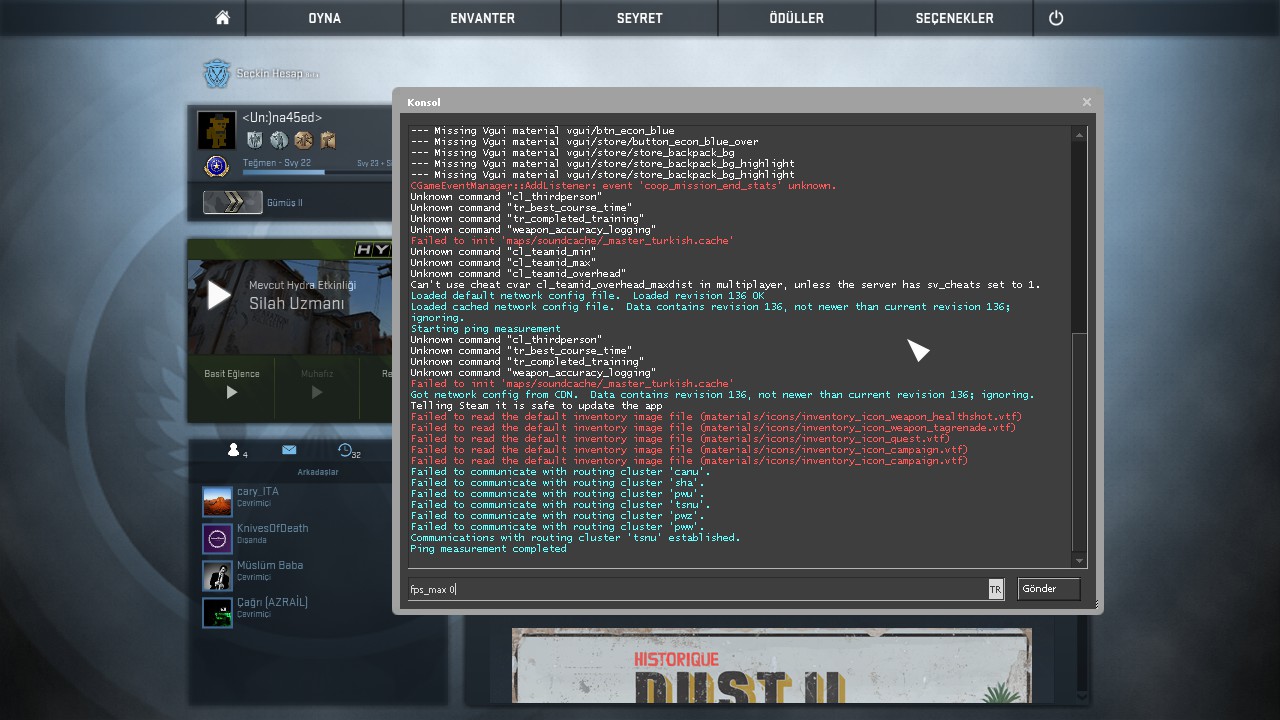
Task: Select friend name 'Müslüm Baba'
Action: (270, 565)
